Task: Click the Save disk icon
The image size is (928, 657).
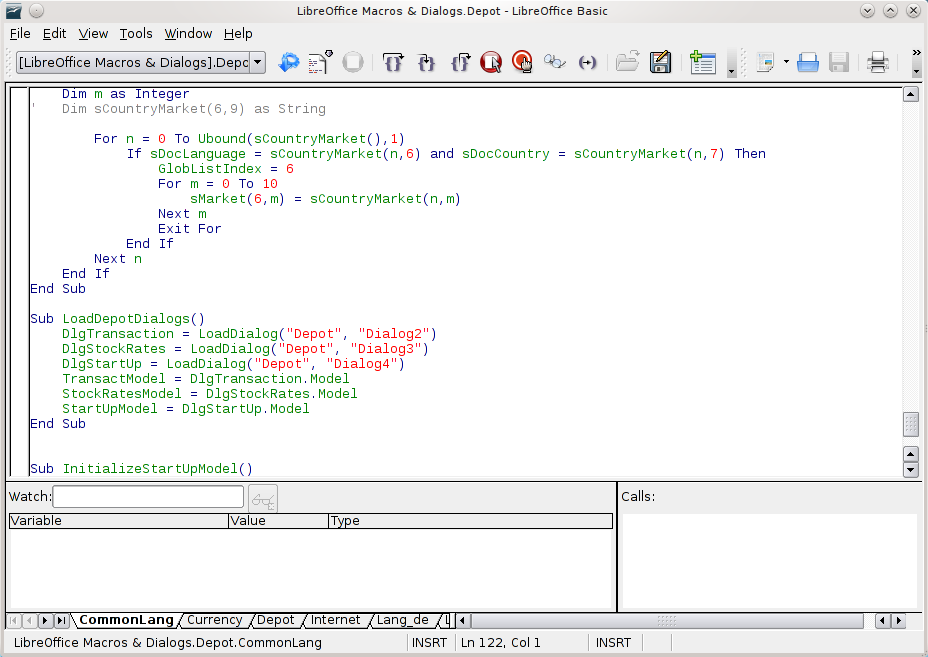Action: pos(839,62)
